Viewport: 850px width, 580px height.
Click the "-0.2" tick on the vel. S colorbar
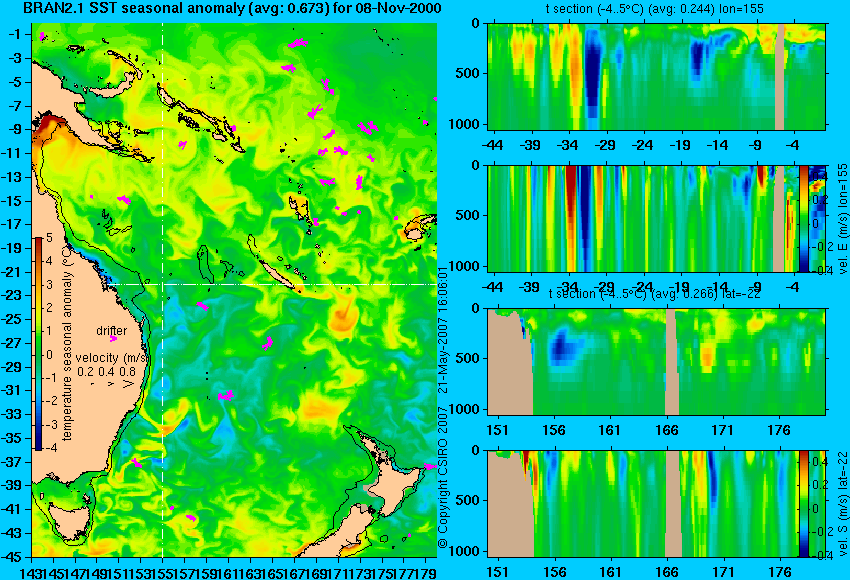[822, 532]
